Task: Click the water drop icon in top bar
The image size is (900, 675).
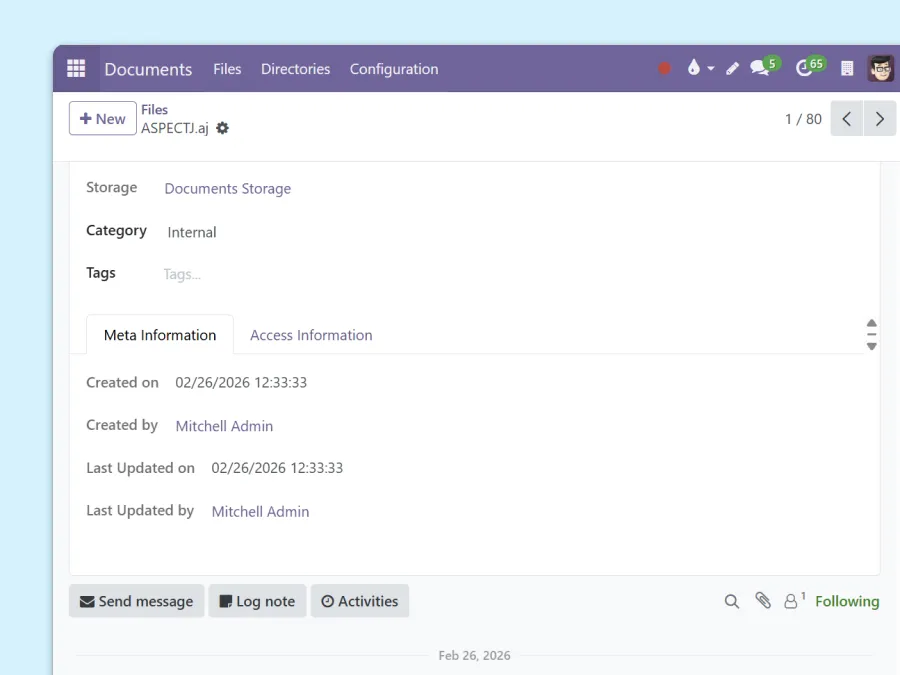Action: click(x=694, y=68)
